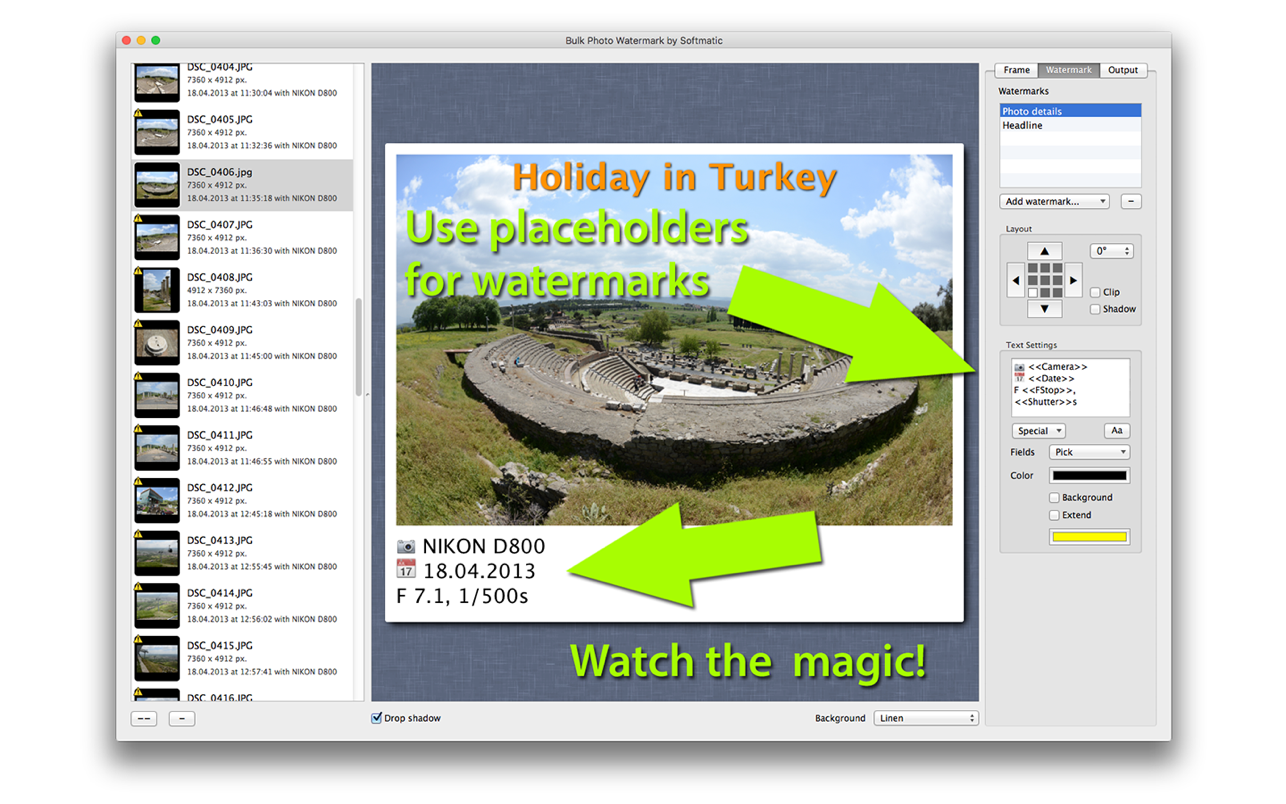Open the Fields Pick dropdown
Viewport: 1286px width, 804px height.
pos(1089,452)
